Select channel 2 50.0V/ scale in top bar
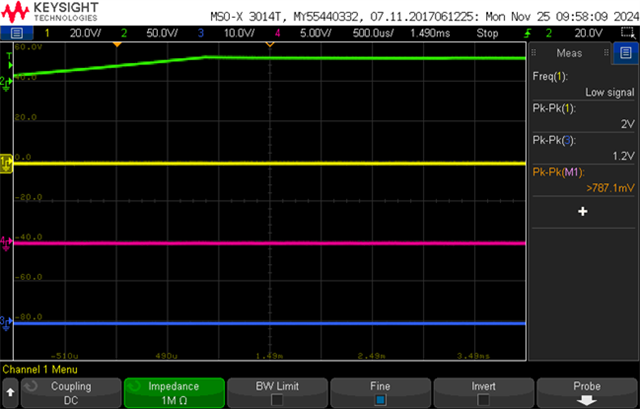 coord(162,33)
